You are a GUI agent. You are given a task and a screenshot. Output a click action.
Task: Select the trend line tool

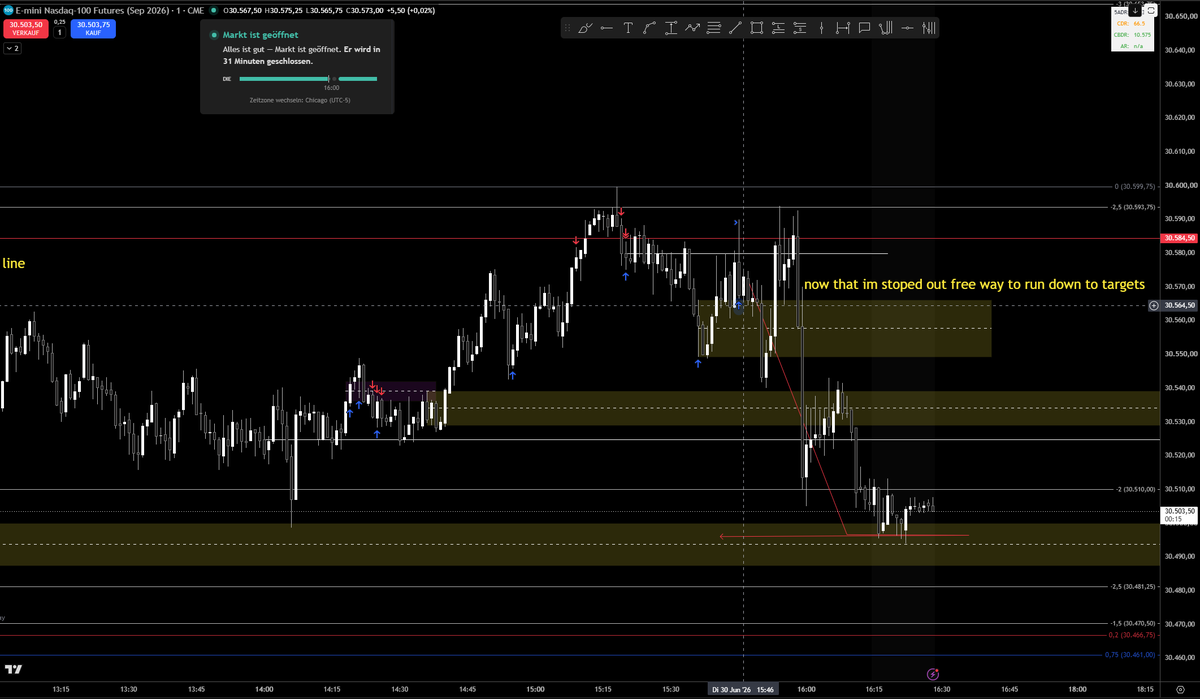pos(735,28)
